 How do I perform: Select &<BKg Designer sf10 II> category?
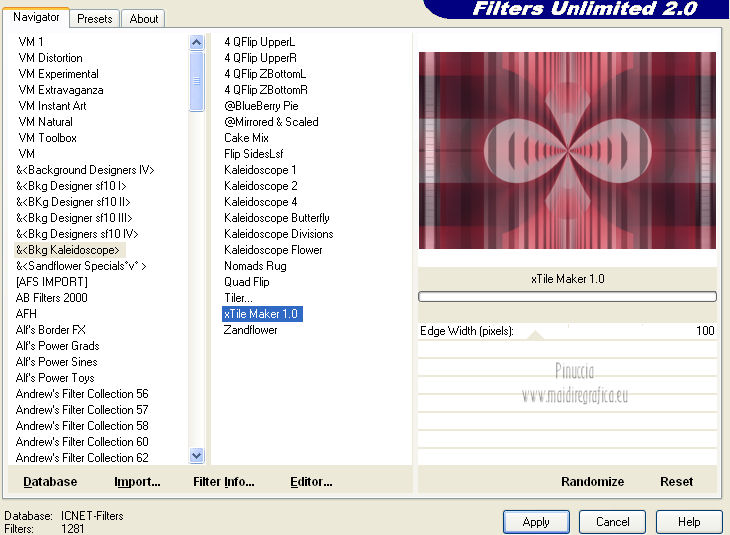pyautogui.click(x=73, y=202)
